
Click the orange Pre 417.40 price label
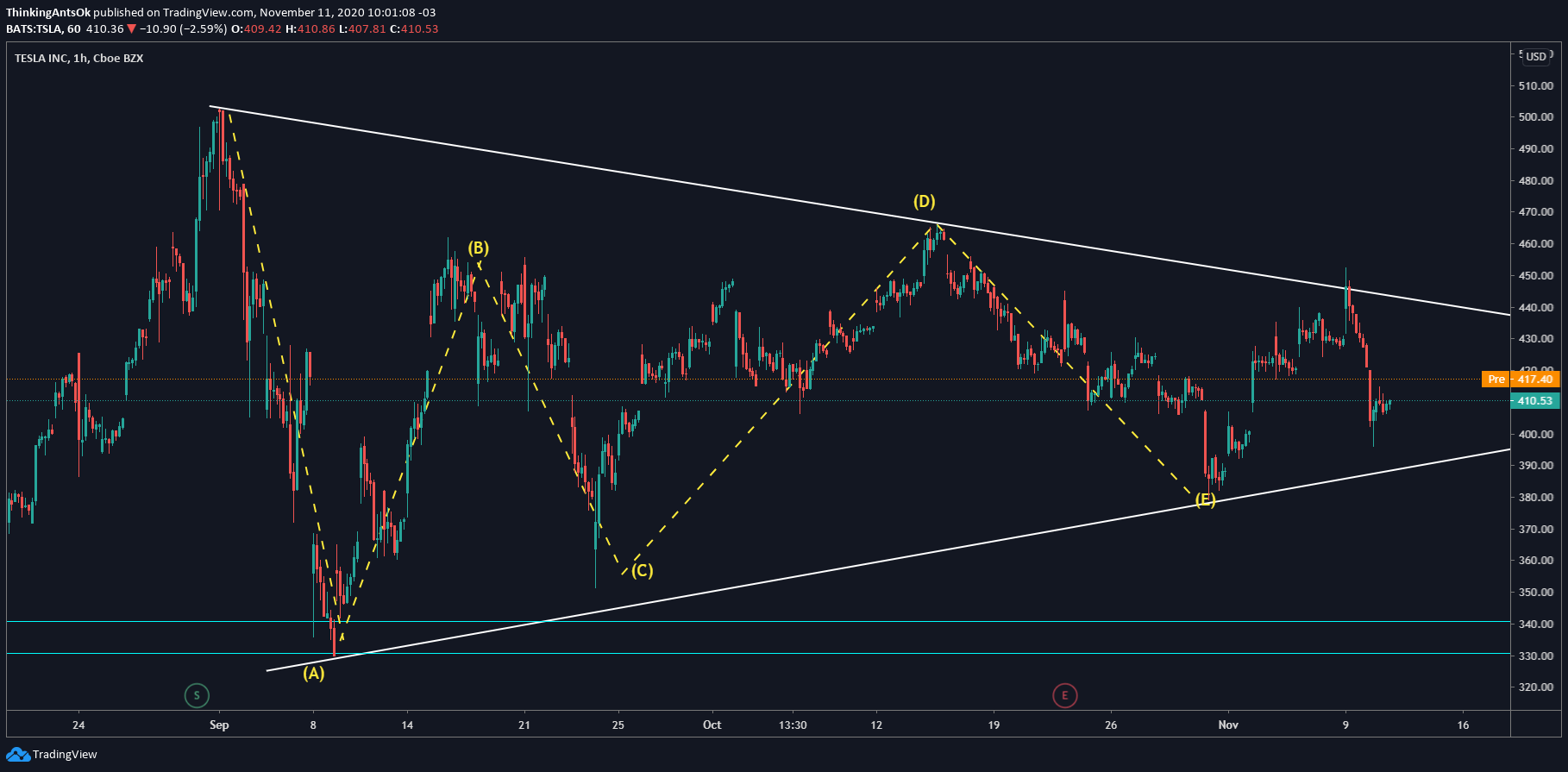click(x=1521, y=380)
